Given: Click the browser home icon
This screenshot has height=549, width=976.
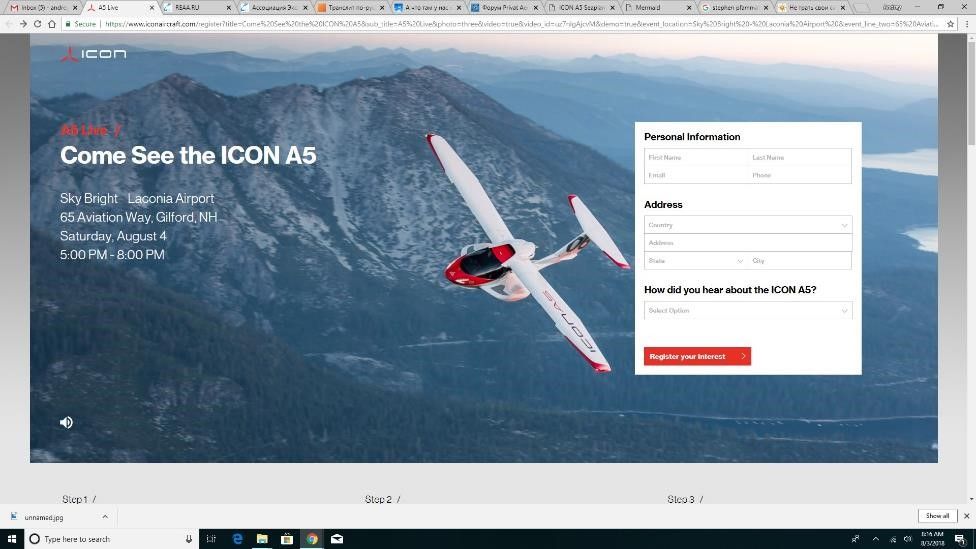Looking at the screenshot, I should pos(52,23).
